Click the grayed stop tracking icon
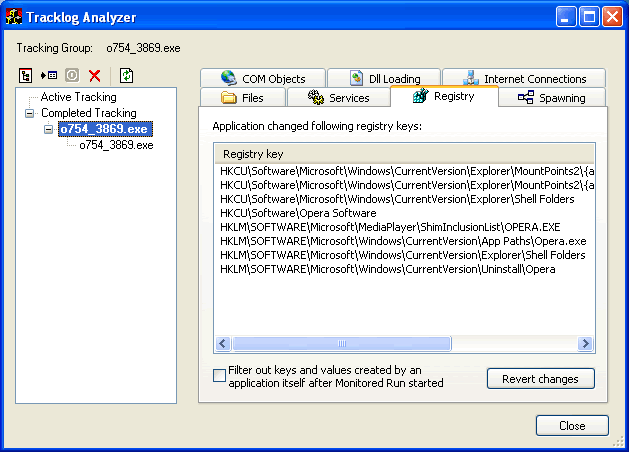 [72, 75]
